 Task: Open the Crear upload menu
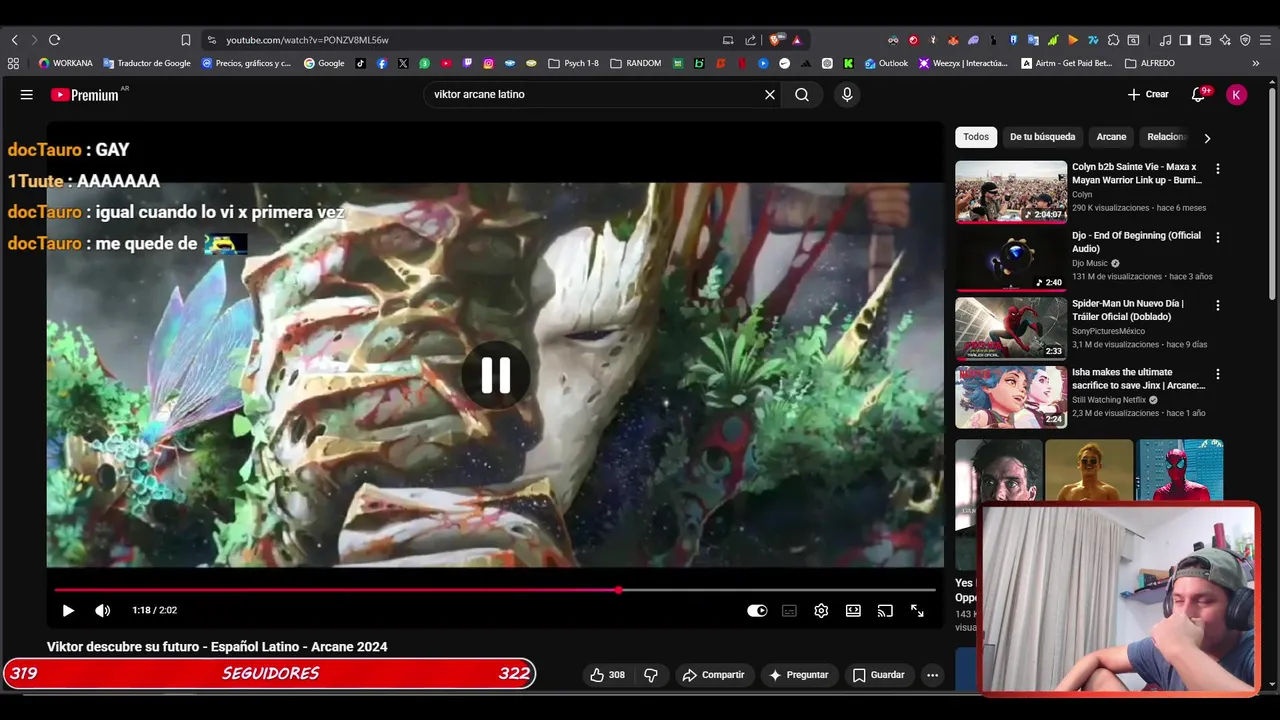[1148, 94]
